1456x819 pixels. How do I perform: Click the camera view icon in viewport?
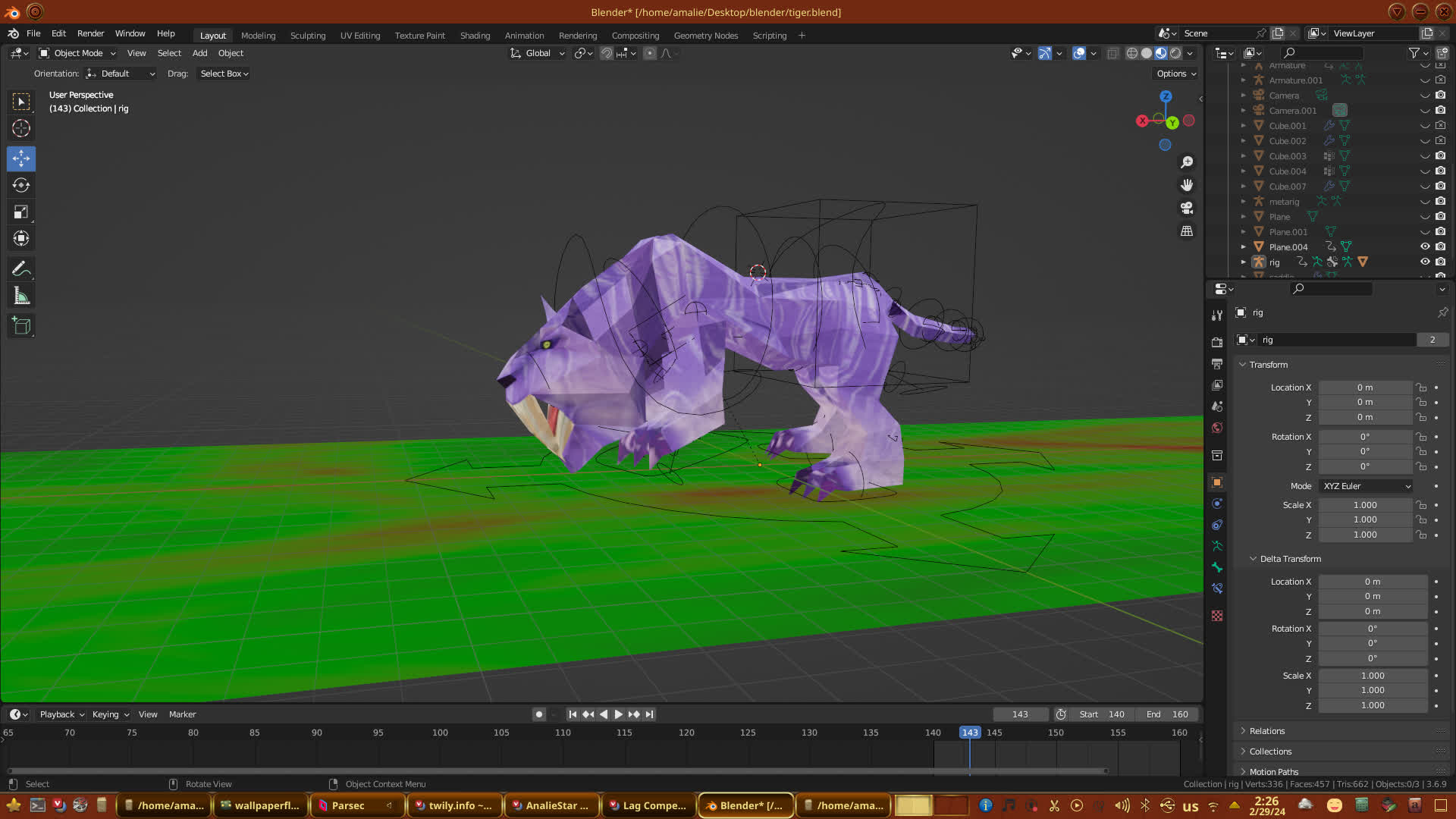coord(1187,208)
